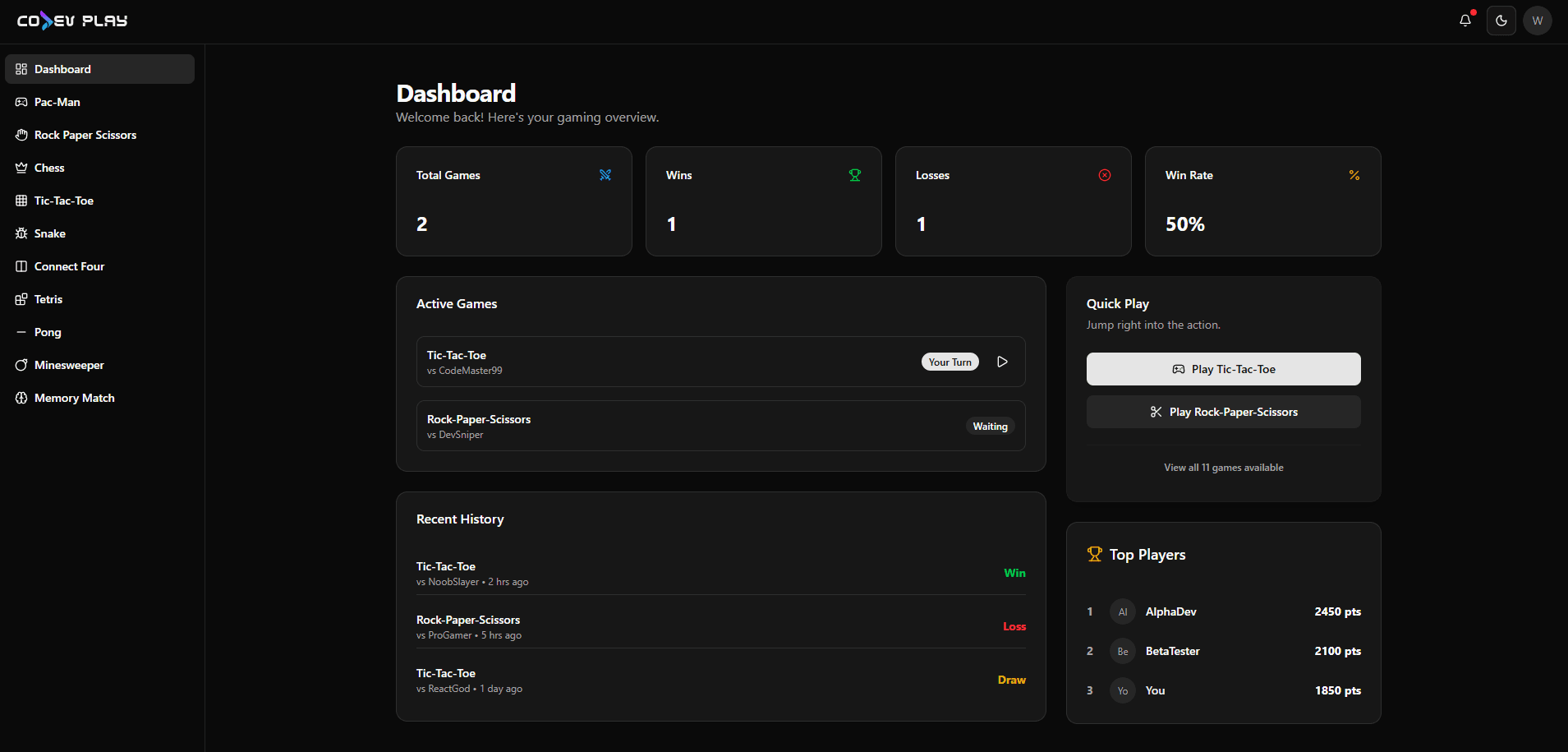Click the red Loss result
This screenshot has width=1568, height=752.
(1014, 626)
